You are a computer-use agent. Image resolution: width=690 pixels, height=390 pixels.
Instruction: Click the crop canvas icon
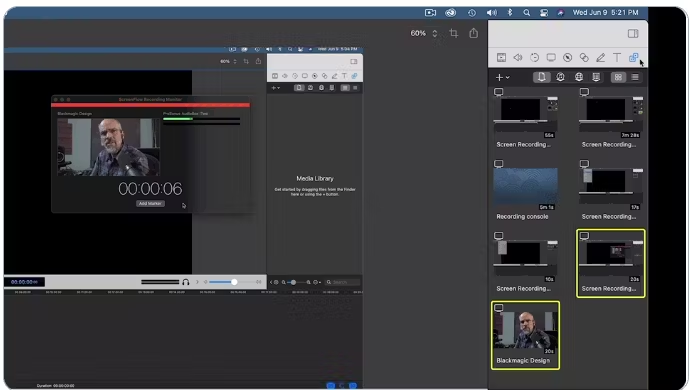(454, 33)
